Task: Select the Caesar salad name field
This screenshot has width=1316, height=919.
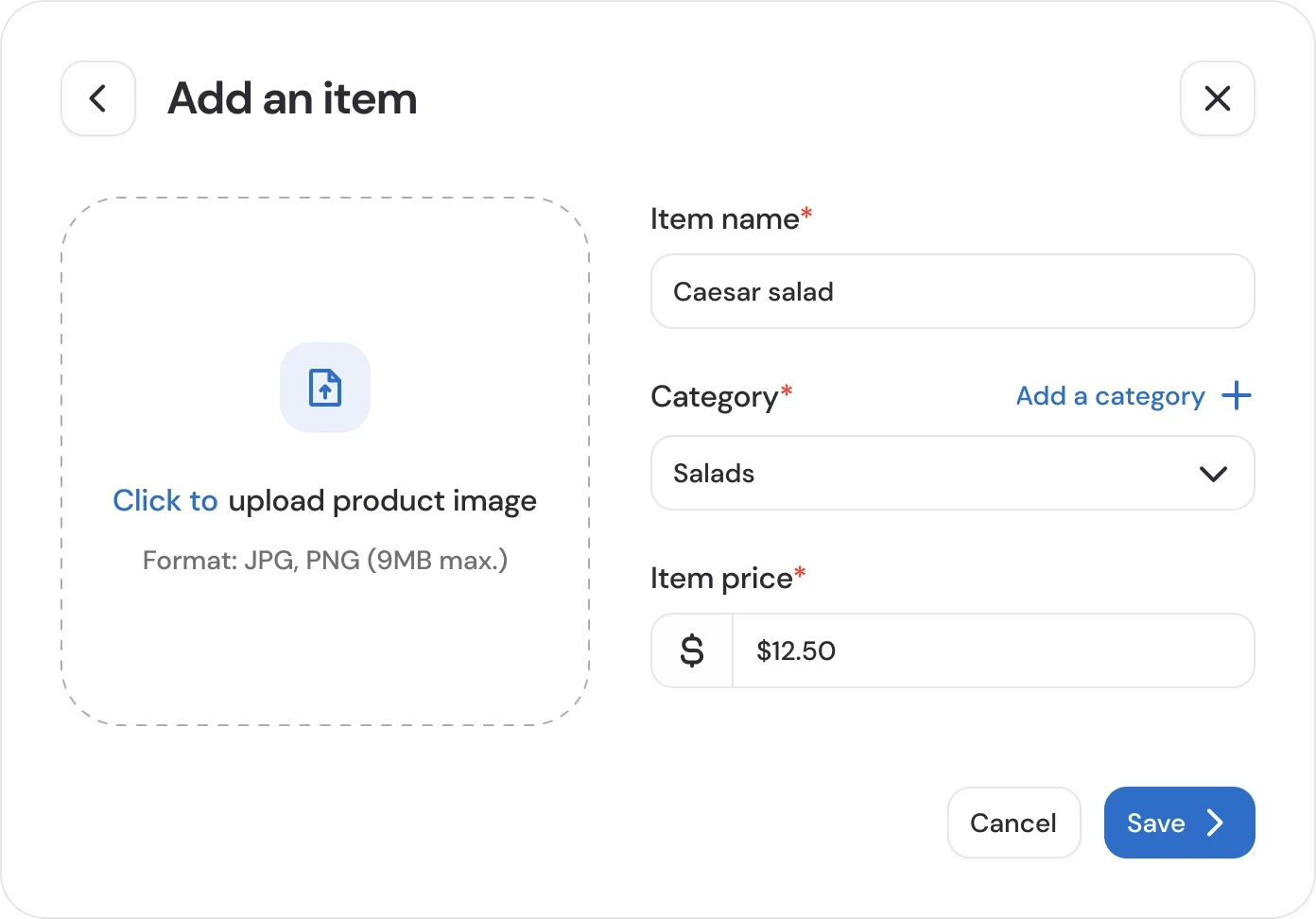Action: (x=952, y=291)
